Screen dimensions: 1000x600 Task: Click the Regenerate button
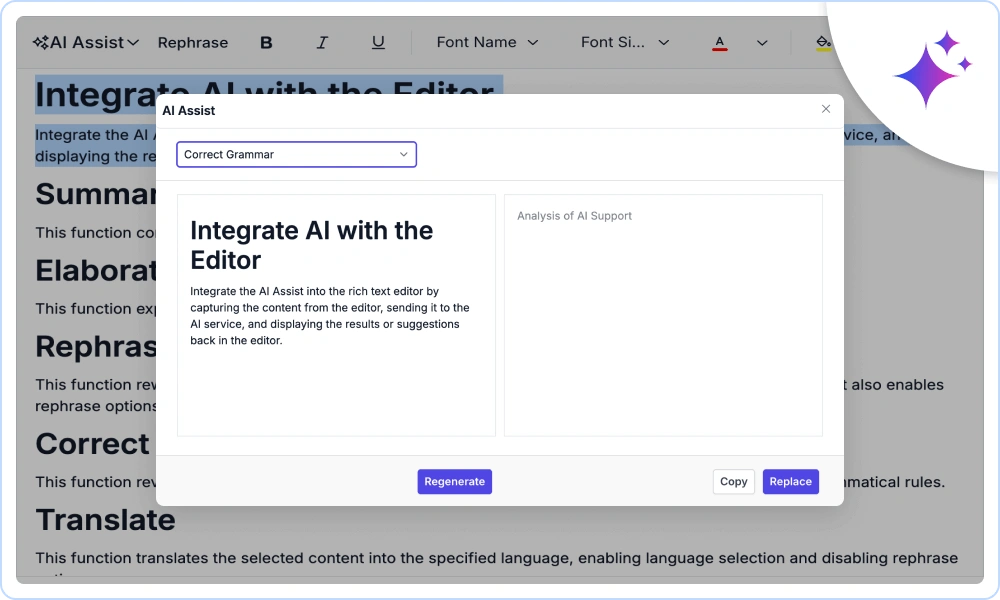[454, 481]
